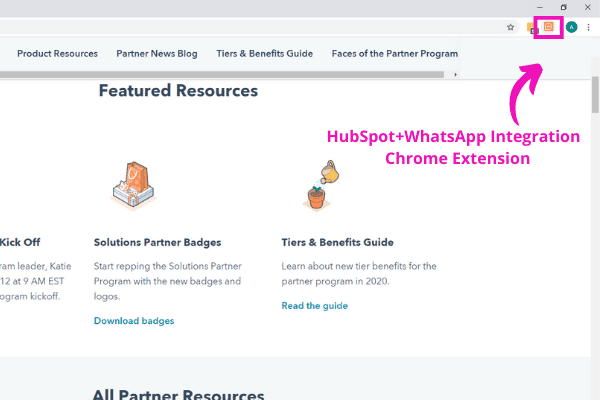Click the Read the guide link
The image size is (600, 400).
[315, 306]
